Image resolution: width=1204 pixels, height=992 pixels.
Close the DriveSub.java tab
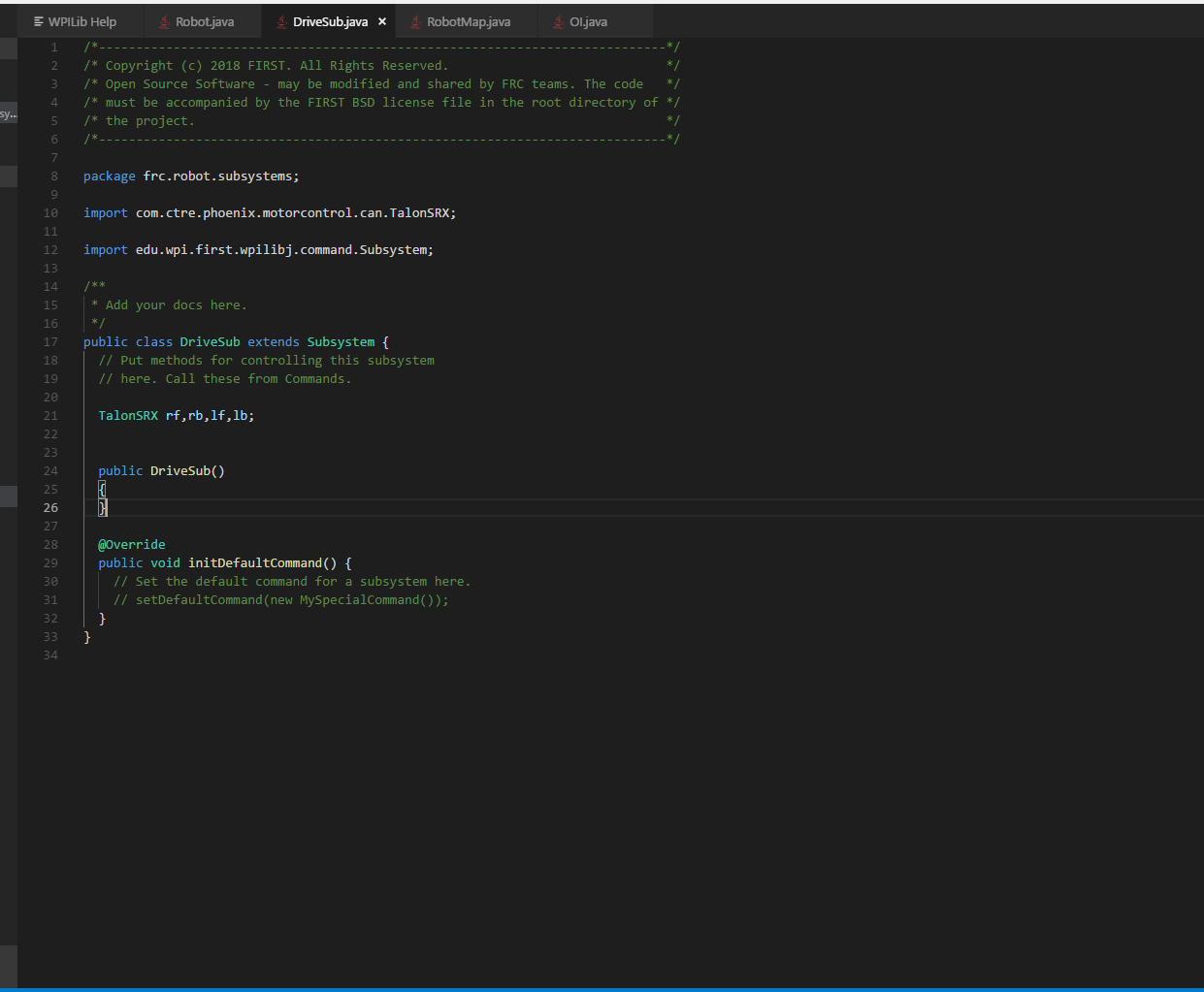(x=382, y=21)
